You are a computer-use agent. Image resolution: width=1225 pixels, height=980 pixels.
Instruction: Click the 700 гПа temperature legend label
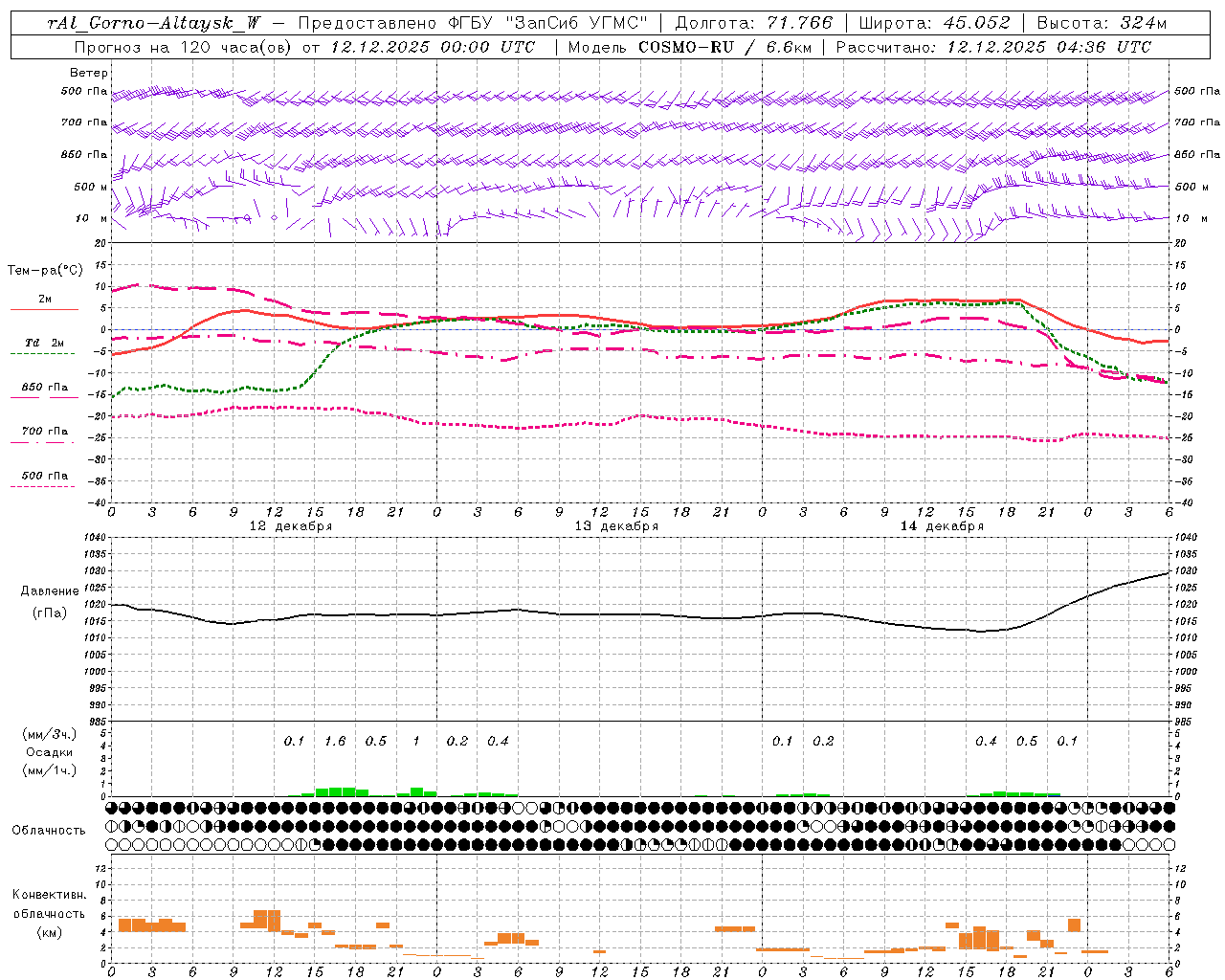point(45,432)
